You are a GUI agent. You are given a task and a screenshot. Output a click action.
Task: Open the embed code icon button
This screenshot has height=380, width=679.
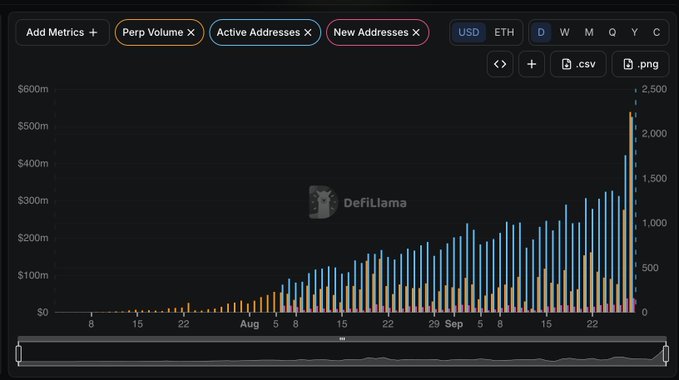500,64
